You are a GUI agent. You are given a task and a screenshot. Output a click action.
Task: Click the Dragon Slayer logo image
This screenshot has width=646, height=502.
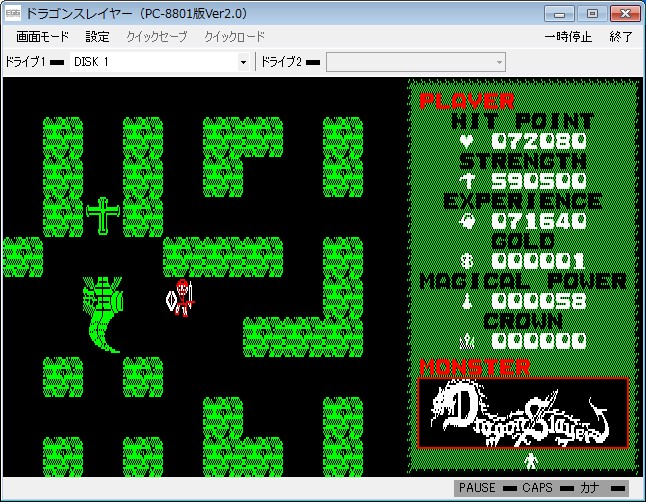coord(523,413)
